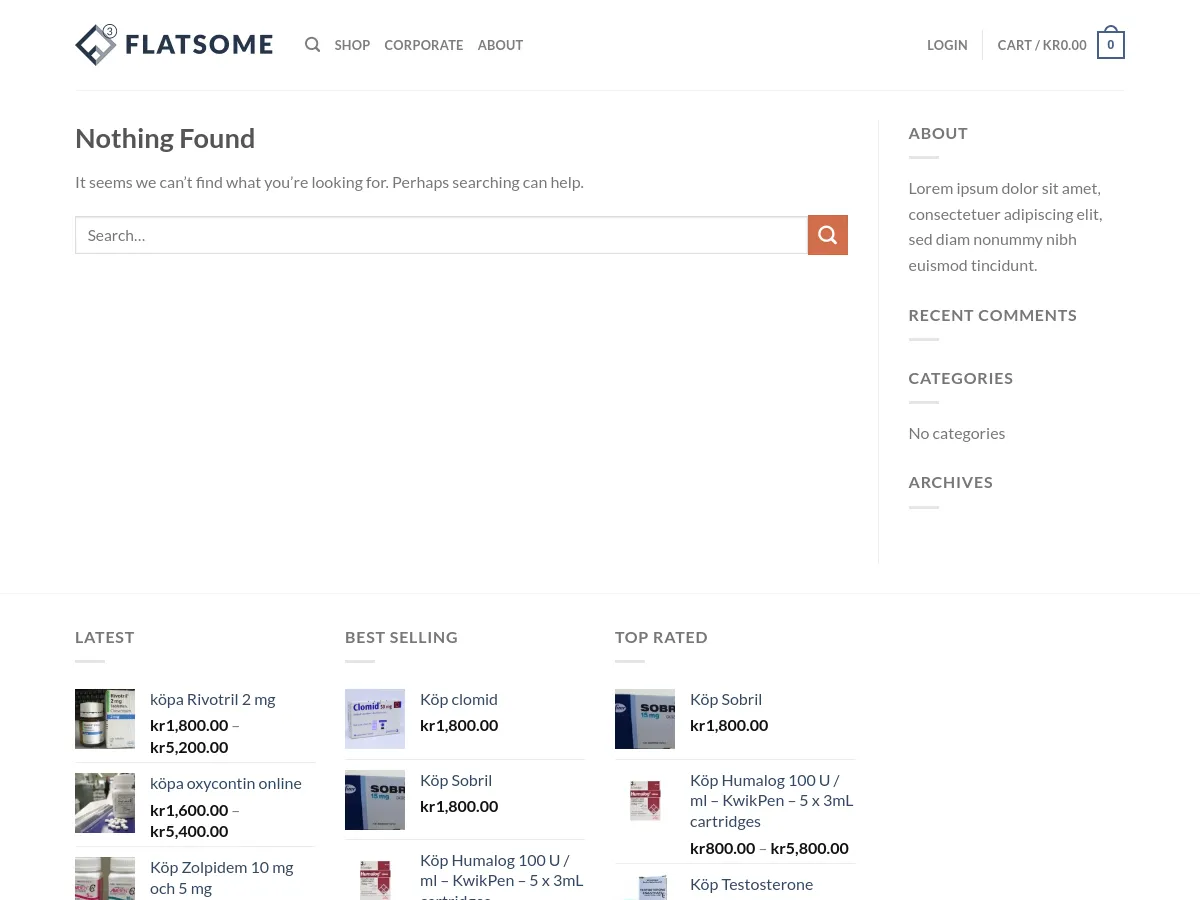The width and height of the screenshot is (1200, 900).
Task: Click the Nothing Found heading
Action: pyautogui.click(x=165, y=138)
